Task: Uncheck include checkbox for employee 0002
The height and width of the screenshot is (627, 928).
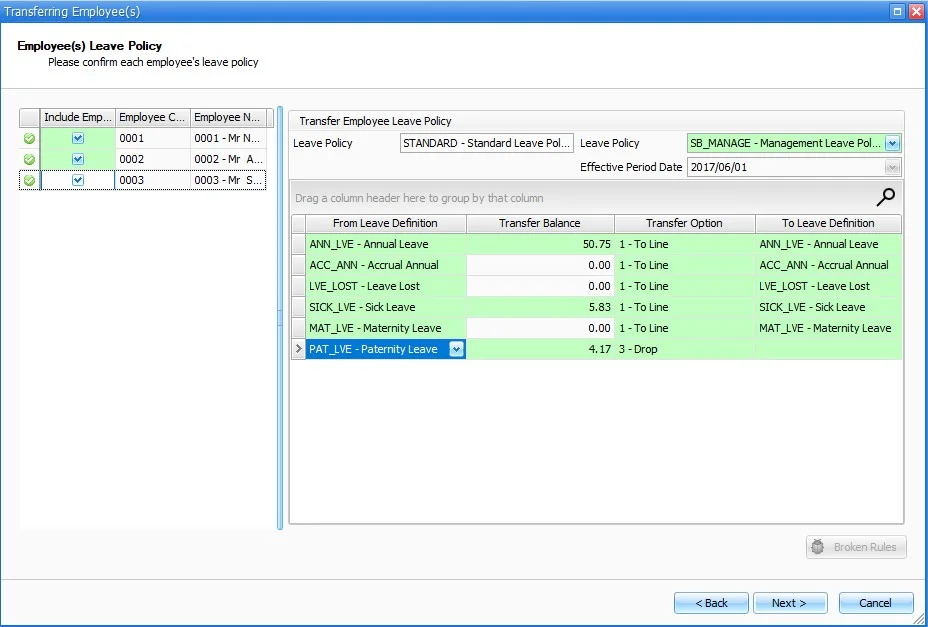Action: tap(78, 159)
